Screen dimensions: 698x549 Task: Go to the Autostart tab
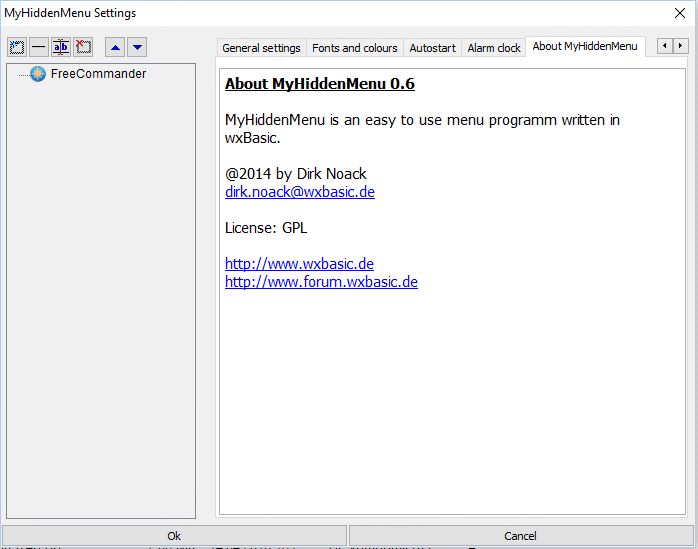point(432,48)
